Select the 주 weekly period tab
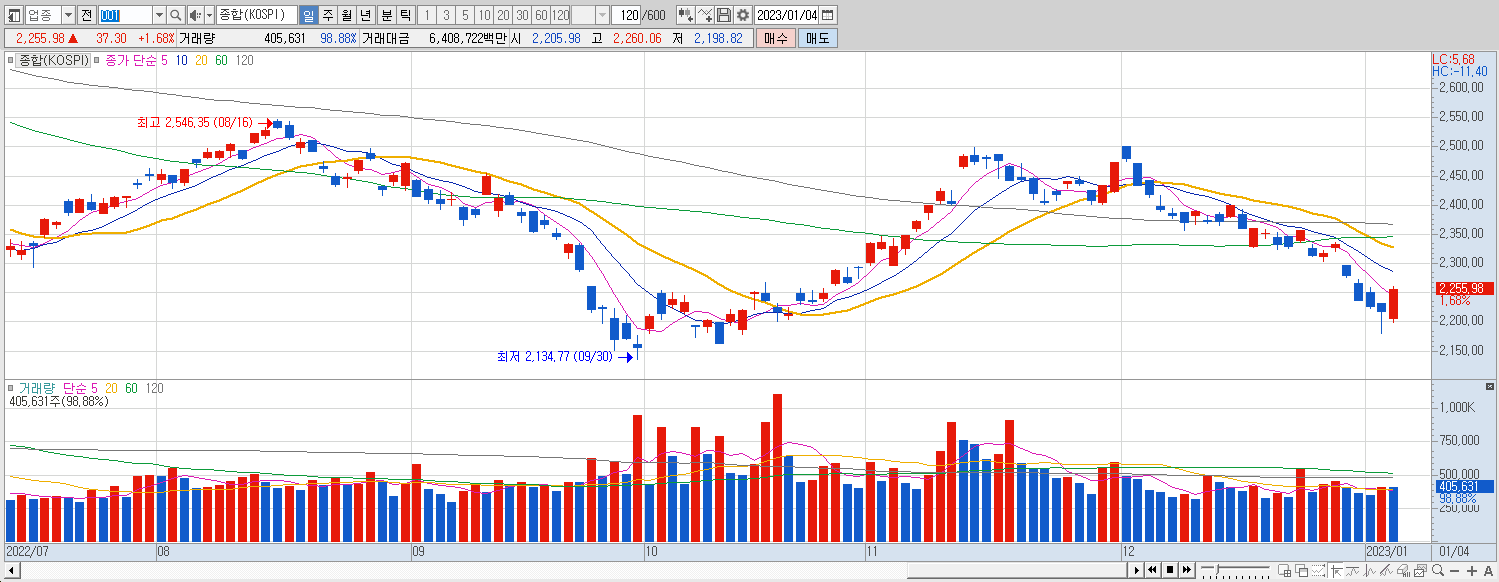Image resolution: width=1499 pixels, height=582 pixels. coord(327,15)
